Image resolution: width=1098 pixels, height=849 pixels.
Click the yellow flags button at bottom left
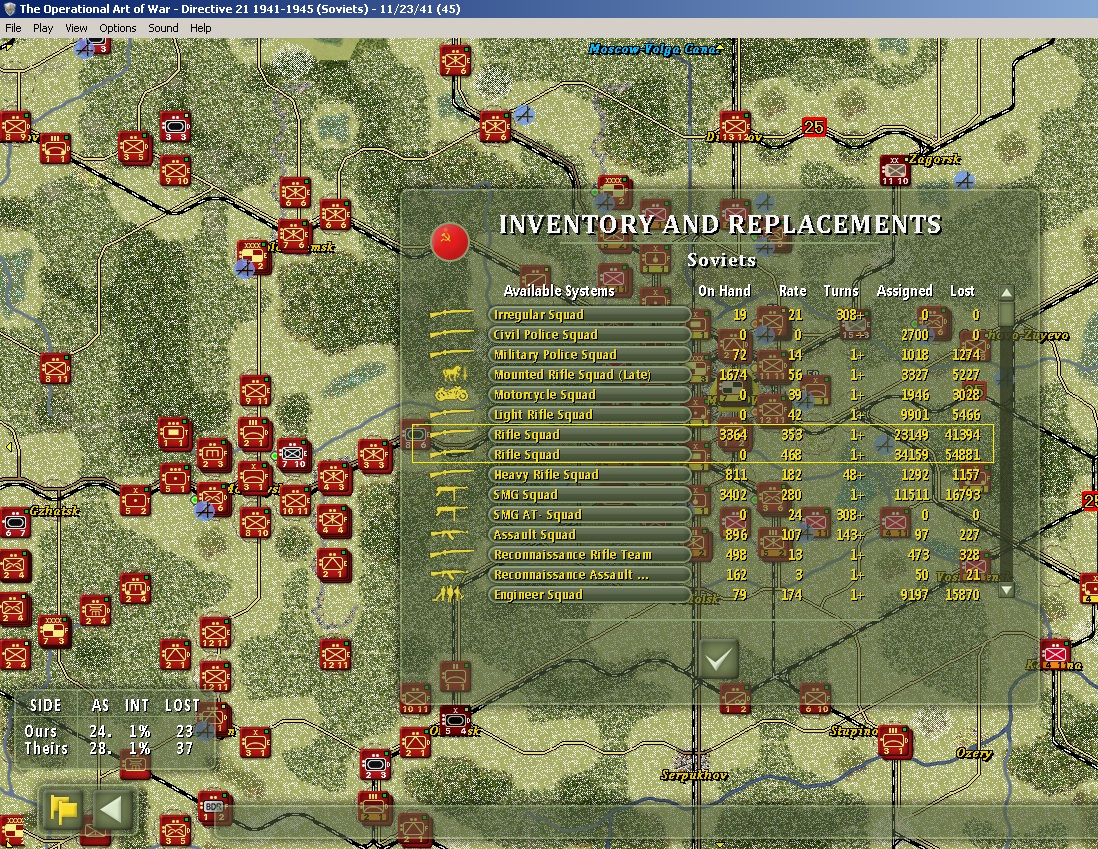[62, 810]
